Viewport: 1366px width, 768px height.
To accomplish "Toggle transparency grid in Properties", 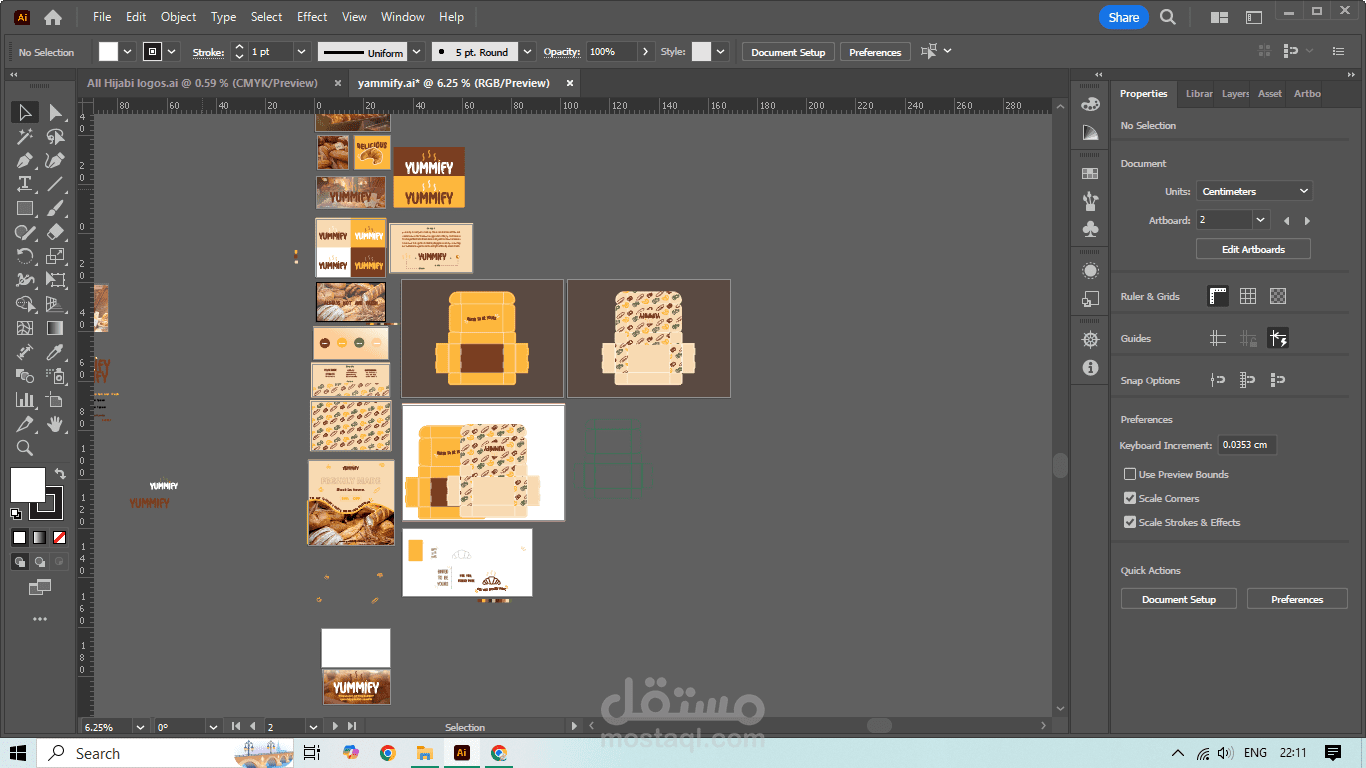I will [x=1278, y=296].
